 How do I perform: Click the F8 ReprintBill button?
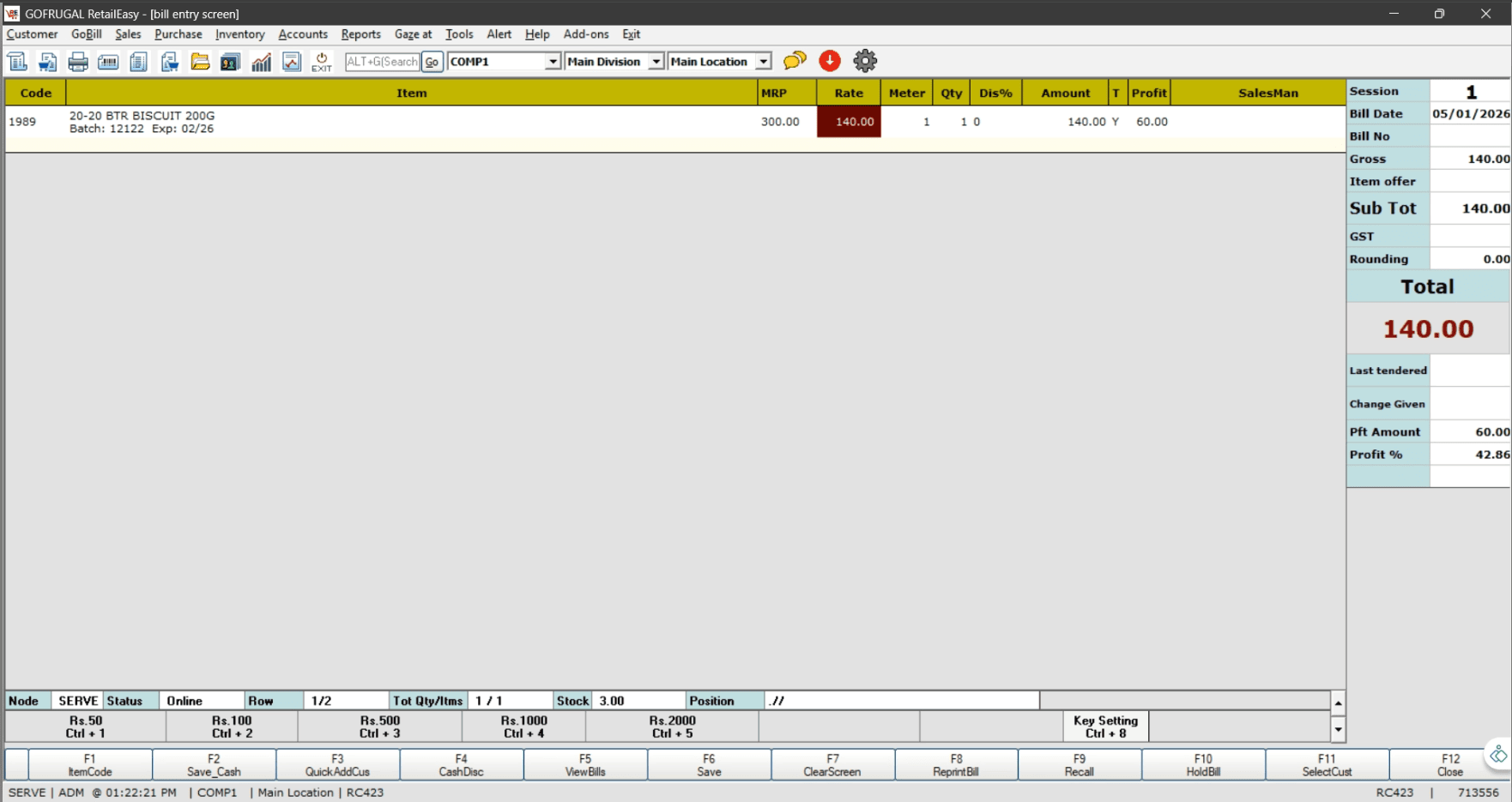pos(956,765)
